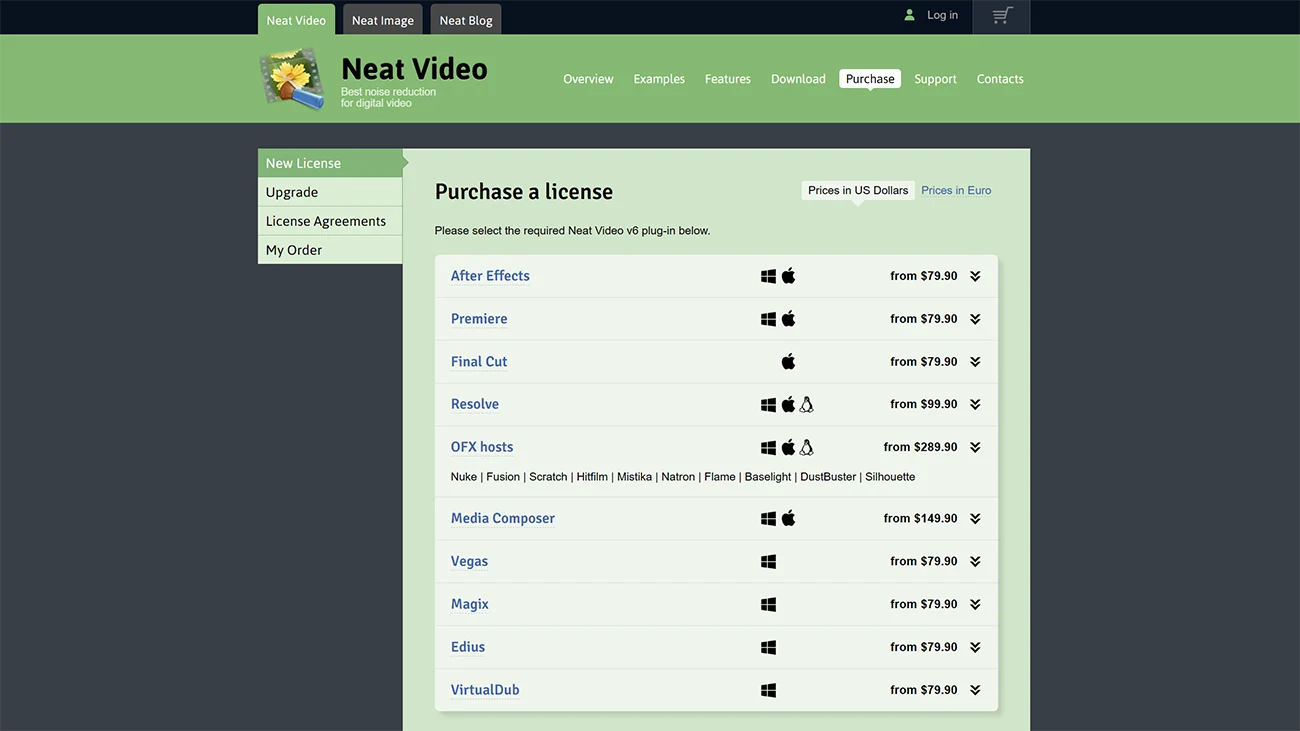This screenshot has height=731, width=1300.
Task: Open the Magix plug-in link
Action: 470,605
